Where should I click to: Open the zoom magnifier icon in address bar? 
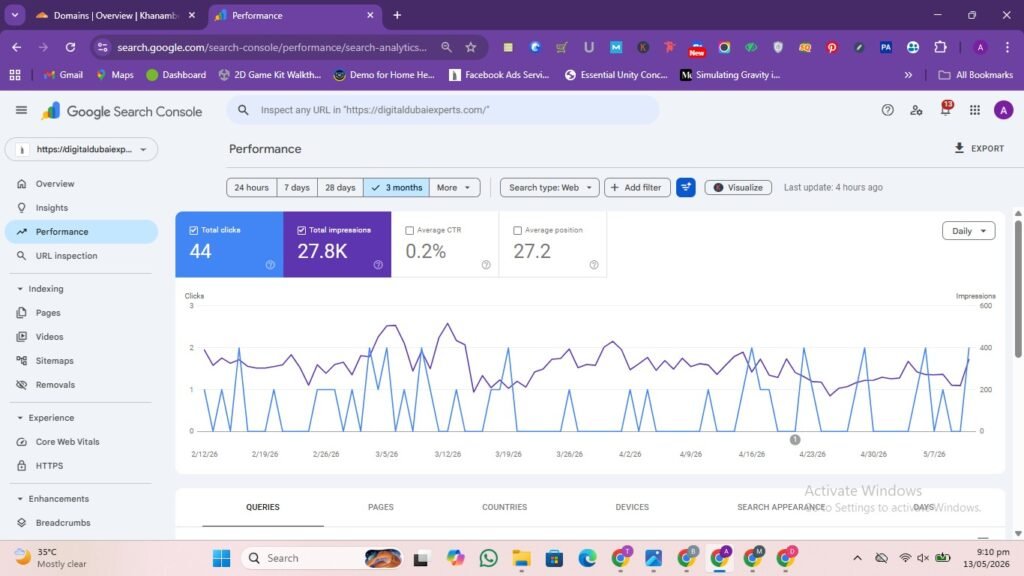pyautogui.click(x=446, y=47)
